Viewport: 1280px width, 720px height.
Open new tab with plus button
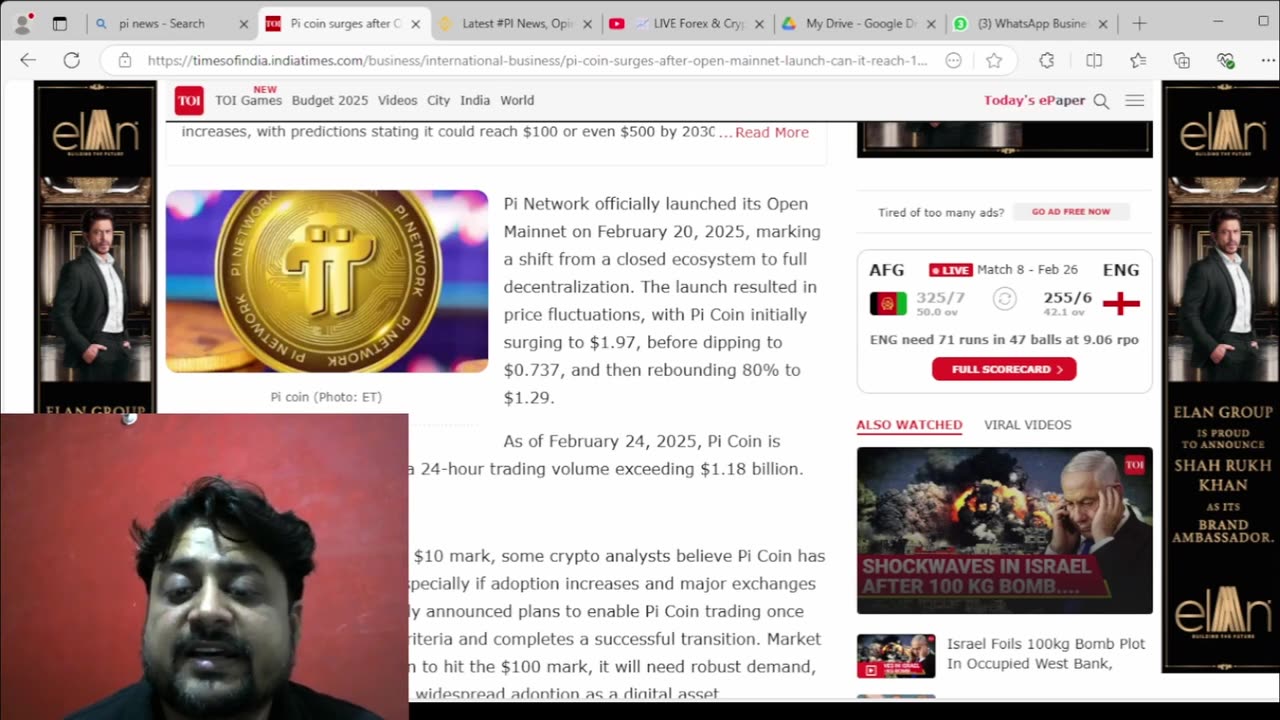coord(1139,23)
